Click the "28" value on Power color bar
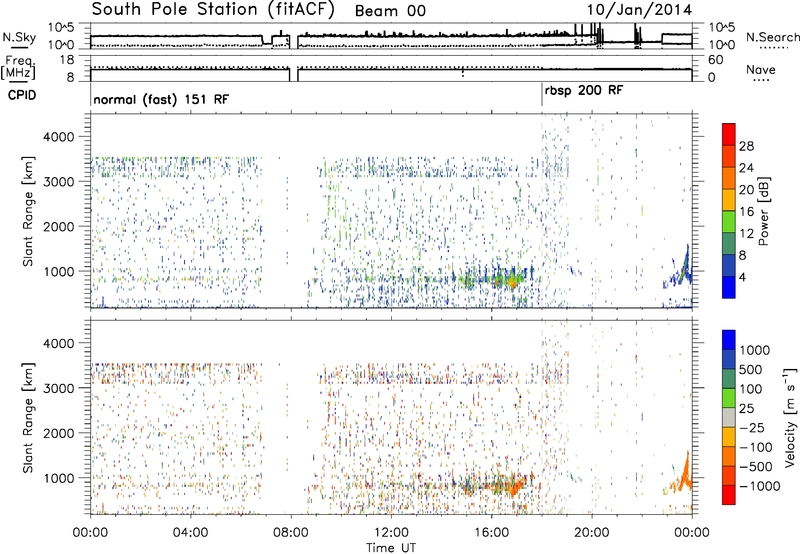Image resolution: width=800 pixels, height=554 pixels. coord(746,146)
